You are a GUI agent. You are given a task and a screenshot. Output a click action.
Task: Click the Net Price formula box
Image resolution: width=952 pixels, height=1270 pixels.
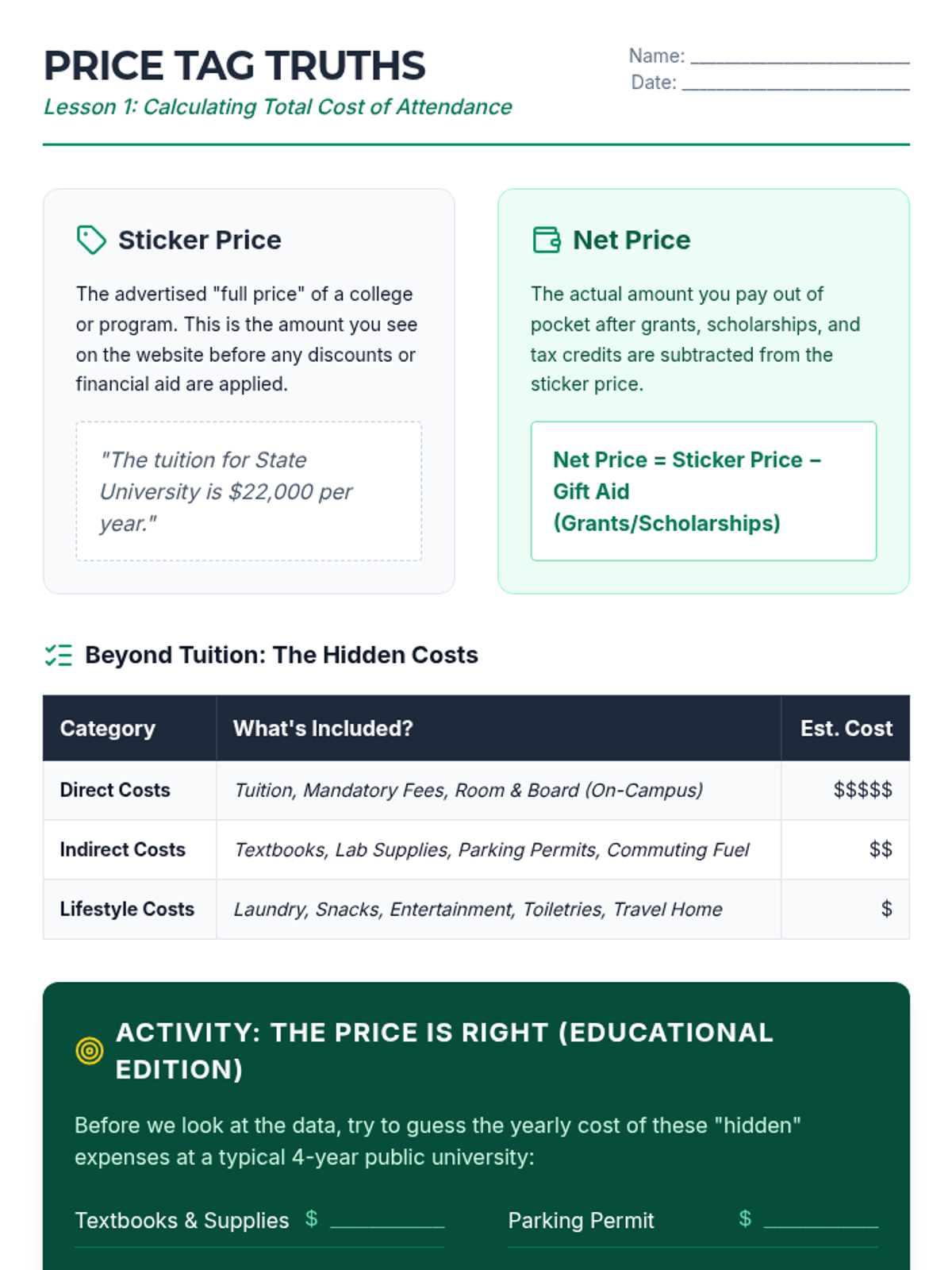tap(703, 491)
